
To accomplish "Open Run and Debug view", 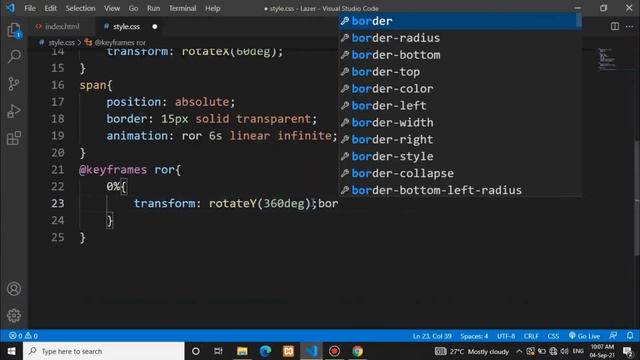I will pyautogui.click(x=14, y=111).
